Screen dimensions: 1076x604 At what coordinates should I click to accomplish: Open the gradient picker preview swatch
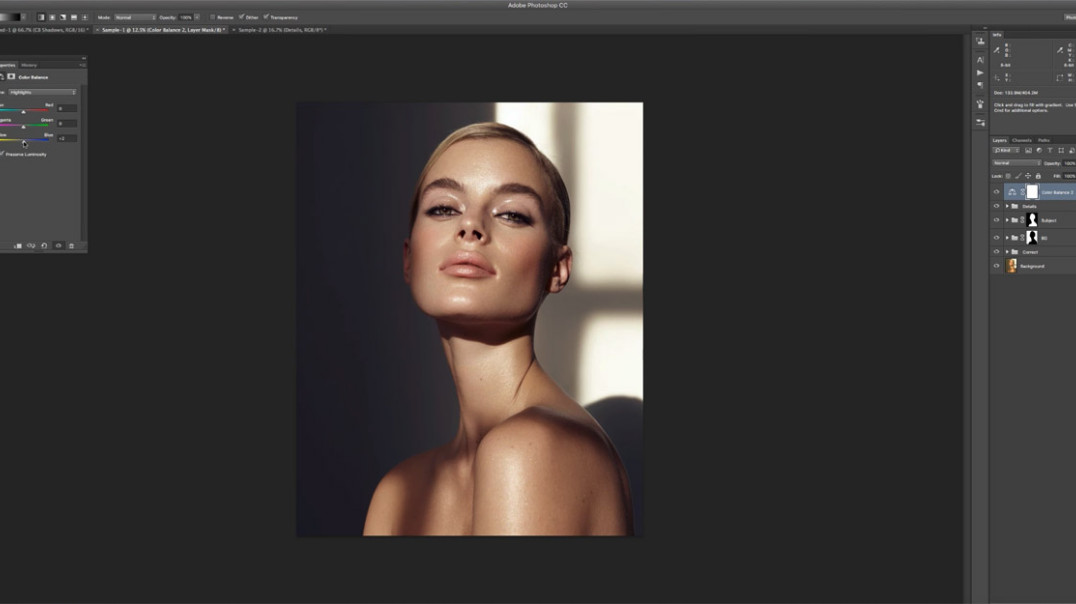coord(10,17)
